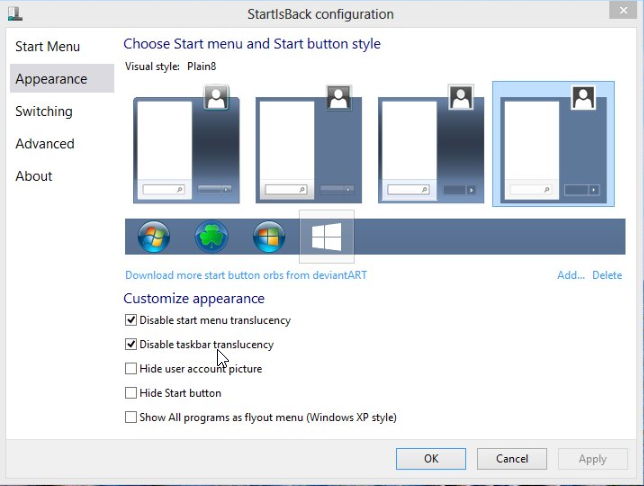Click the Add... orb link
644x486 pixels.
point(570,275)
